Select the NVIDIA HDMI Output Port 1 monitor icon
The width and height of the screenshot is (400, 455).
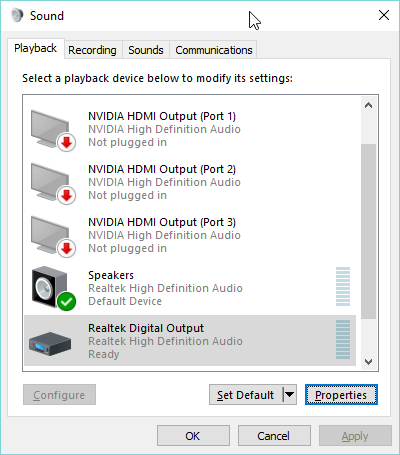(53, 130)
